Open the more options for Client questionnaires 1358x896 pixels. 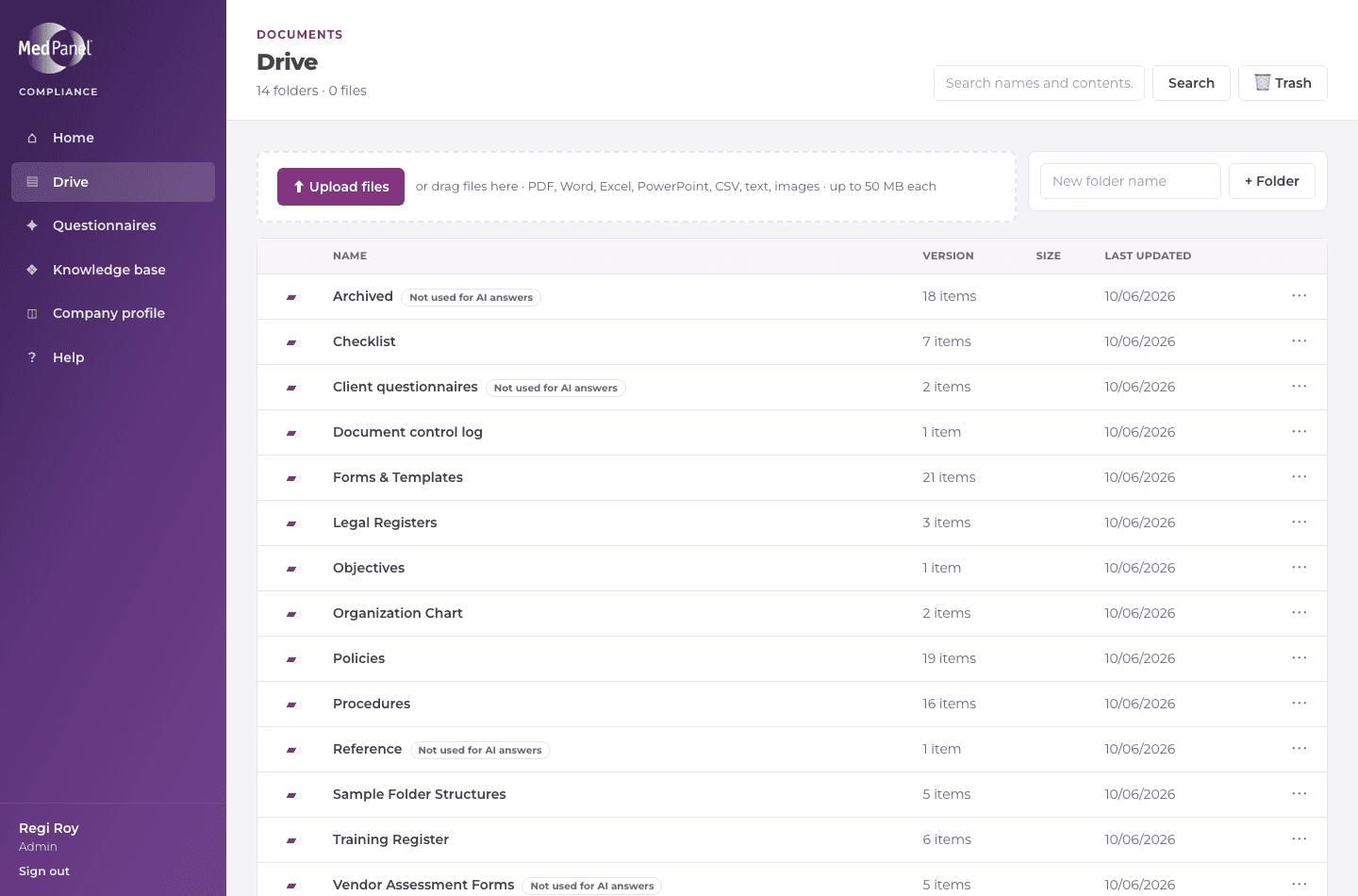pos(1300,387)
